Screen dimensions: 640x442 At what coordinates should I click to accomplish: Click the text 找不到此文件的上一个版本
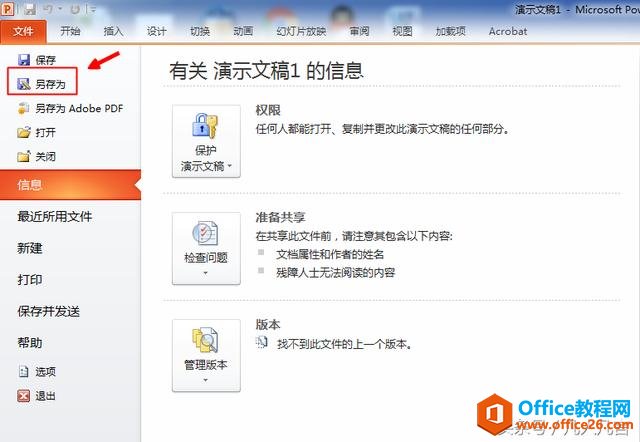[x=344, y=344]
